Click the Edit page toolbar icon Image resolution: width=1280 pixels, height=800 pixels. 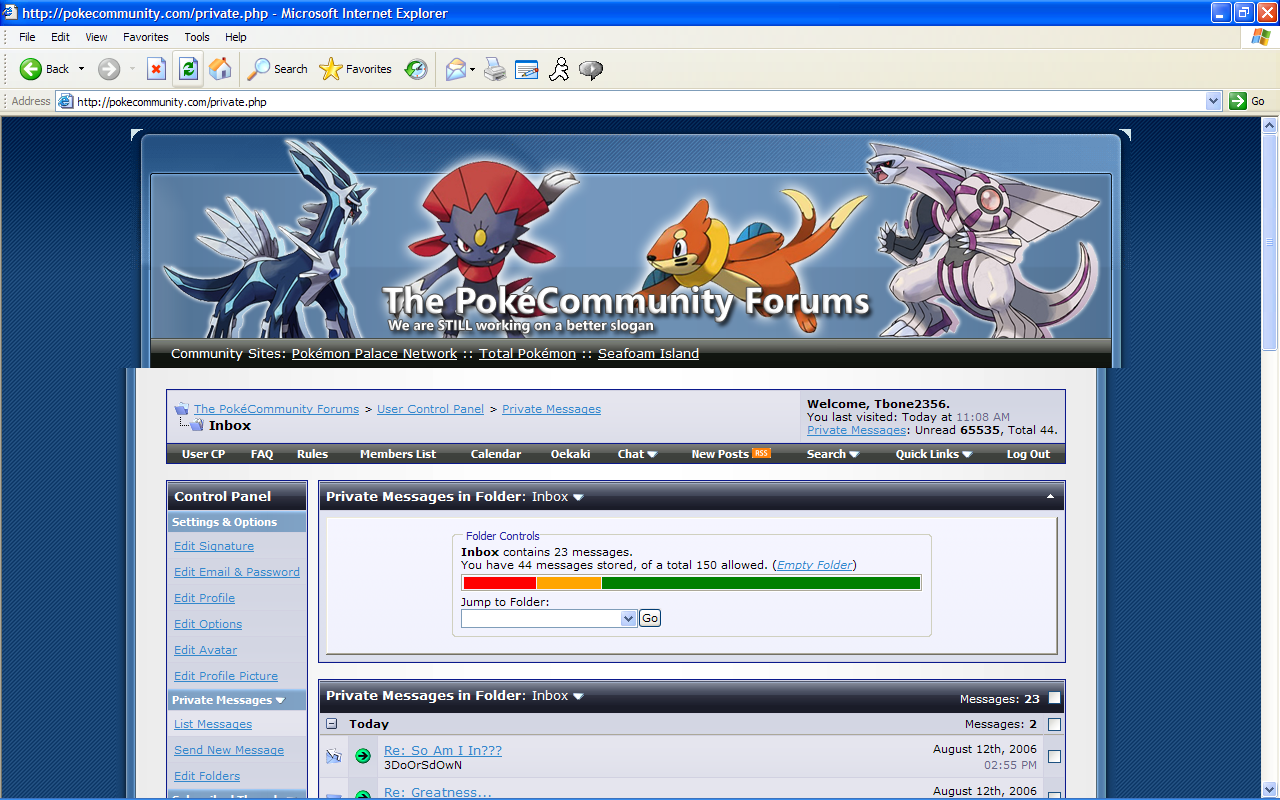527,69
